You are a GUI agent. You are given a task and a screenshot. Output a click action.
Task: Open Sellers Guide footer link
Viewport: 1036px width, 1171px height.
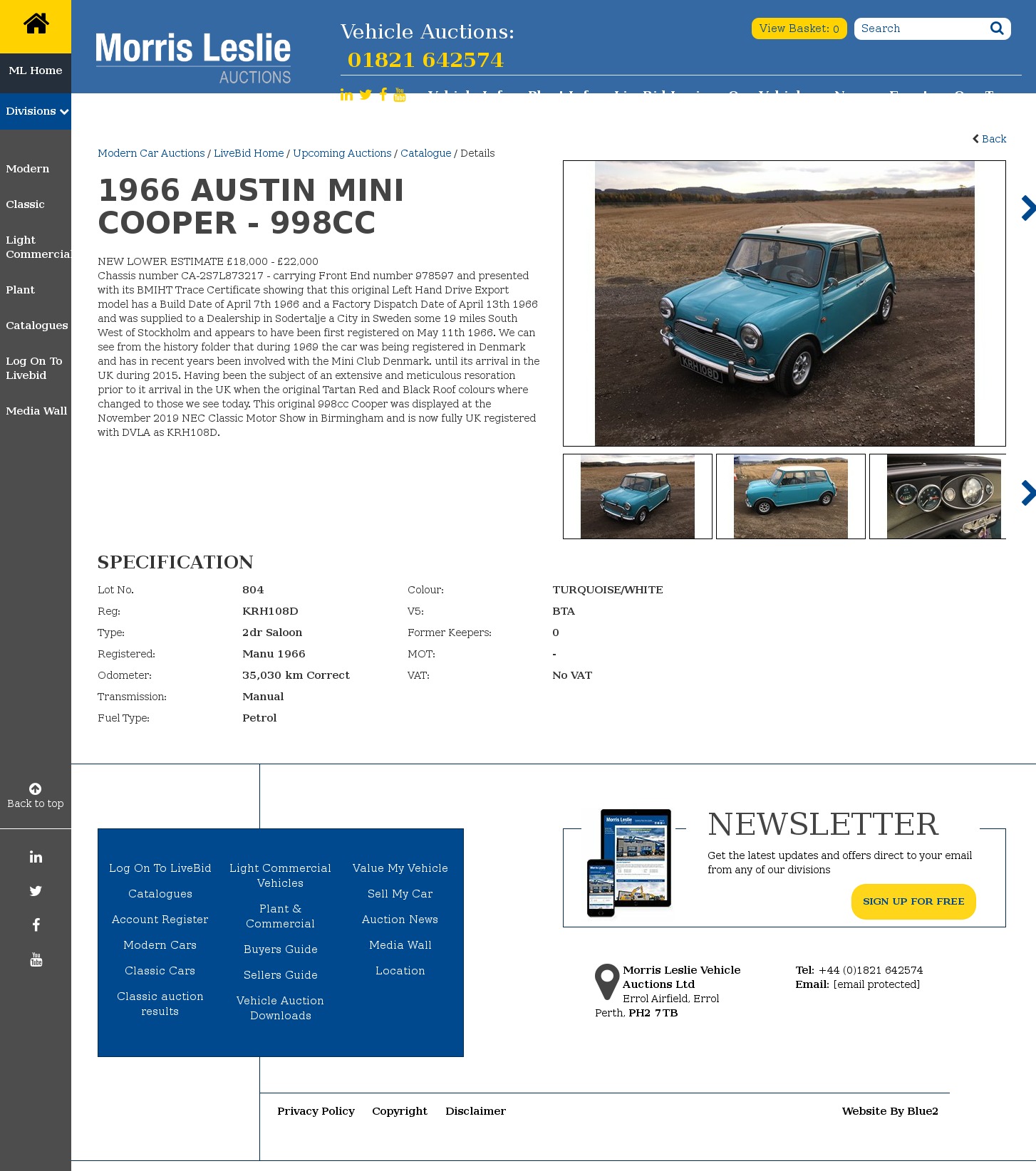[281, 975]
